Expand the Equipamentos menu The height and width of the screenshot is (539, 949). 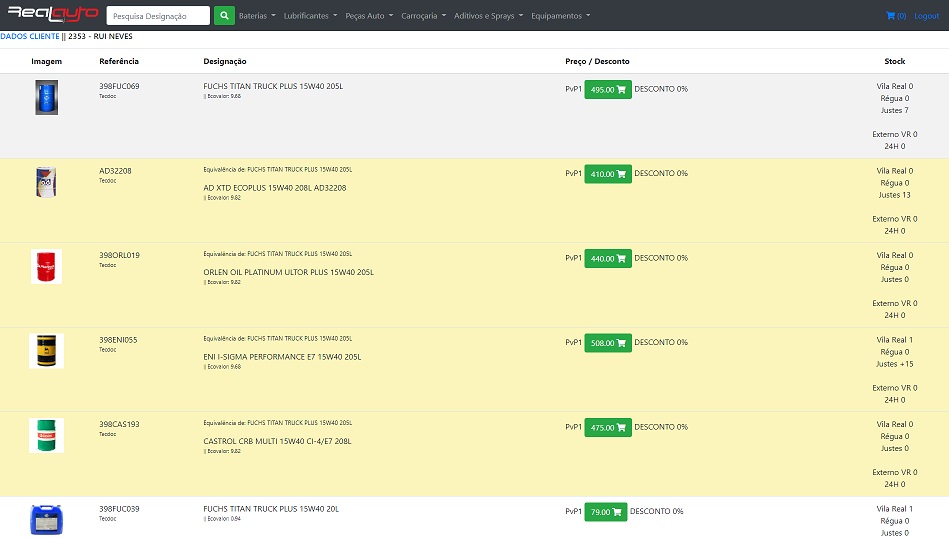coord(560,16)
